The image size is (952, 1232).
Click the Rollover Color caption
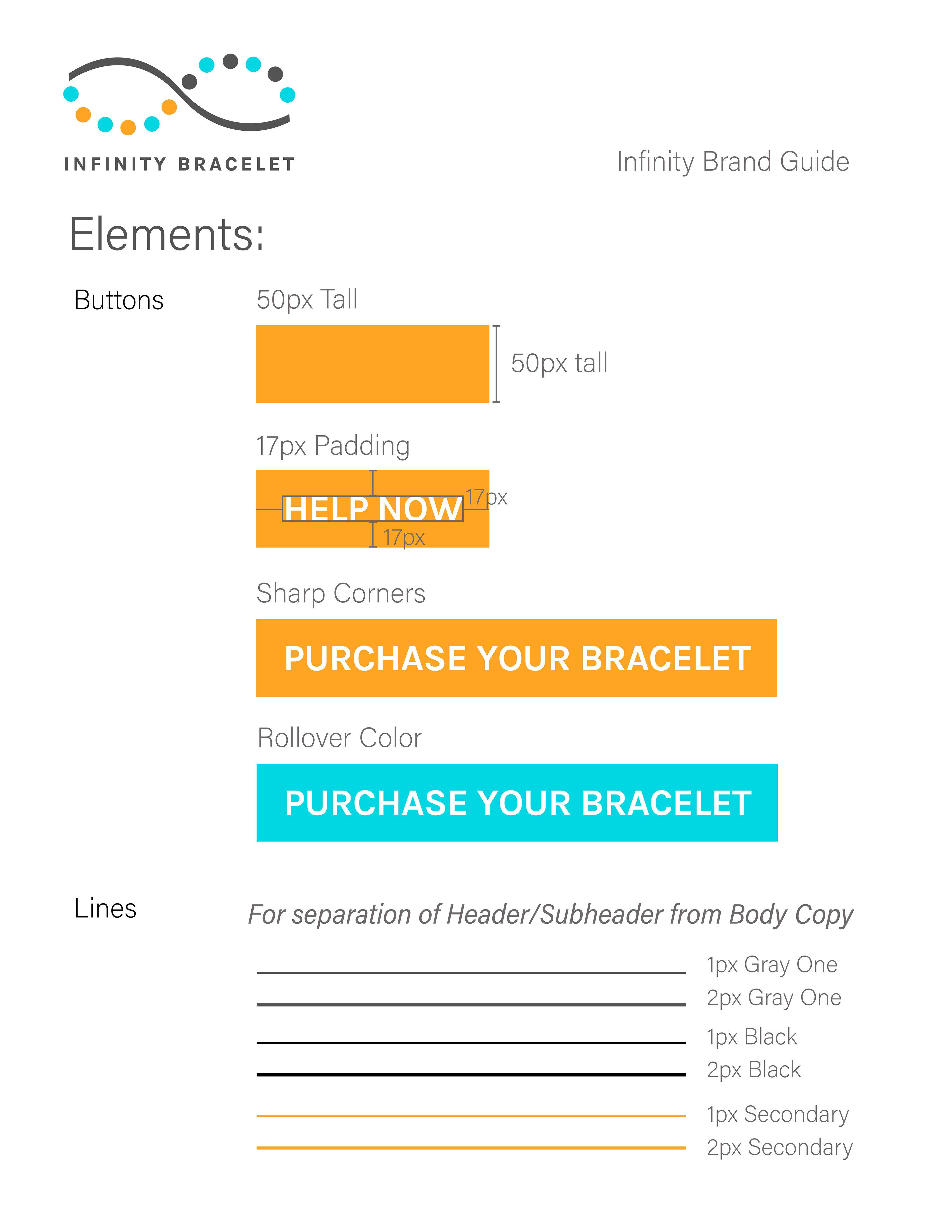click(x=339, y=738)
